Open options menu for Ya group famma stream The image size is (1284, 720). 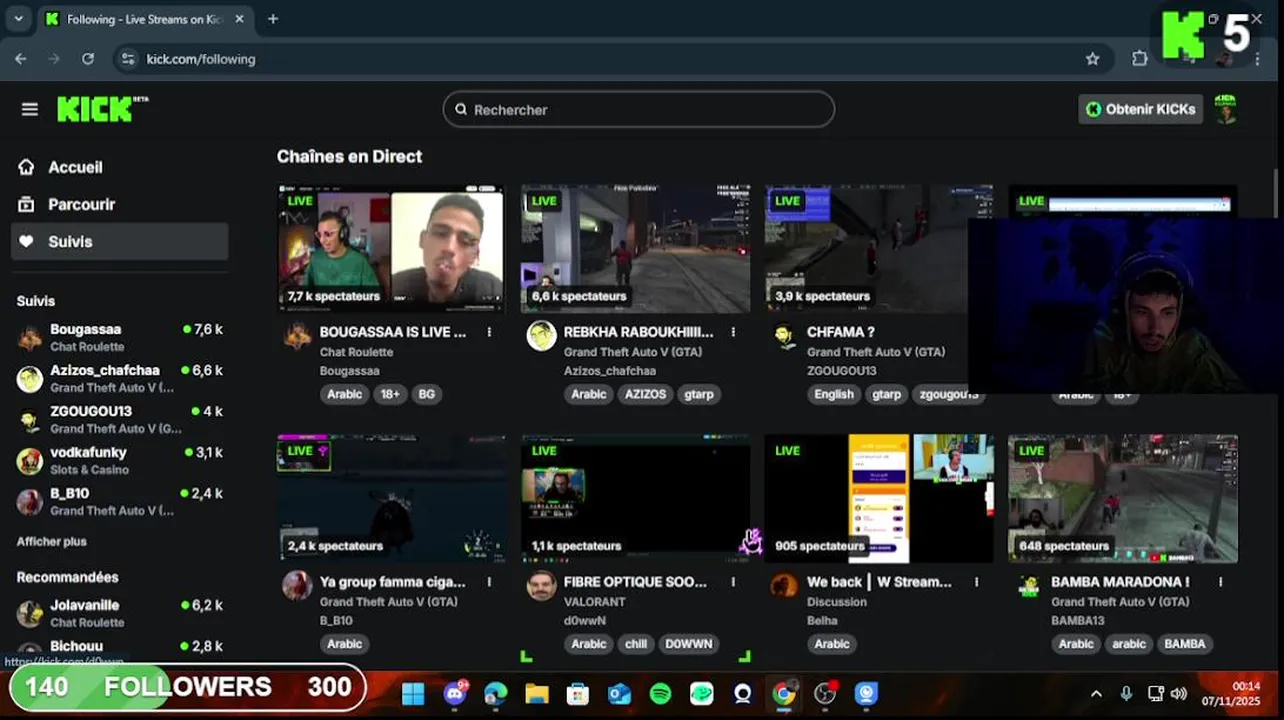coord(489,582)
